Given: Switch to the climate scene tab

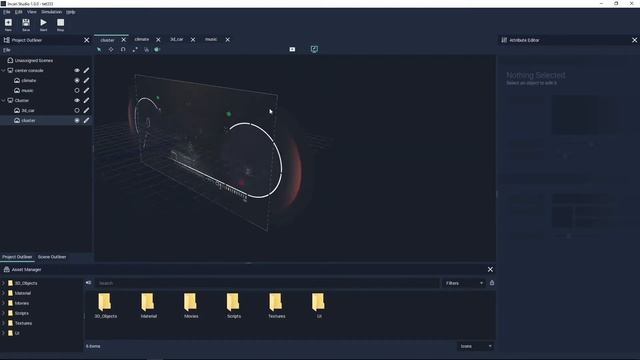Looking at the screenshot, I should click(x=142, y=39).
